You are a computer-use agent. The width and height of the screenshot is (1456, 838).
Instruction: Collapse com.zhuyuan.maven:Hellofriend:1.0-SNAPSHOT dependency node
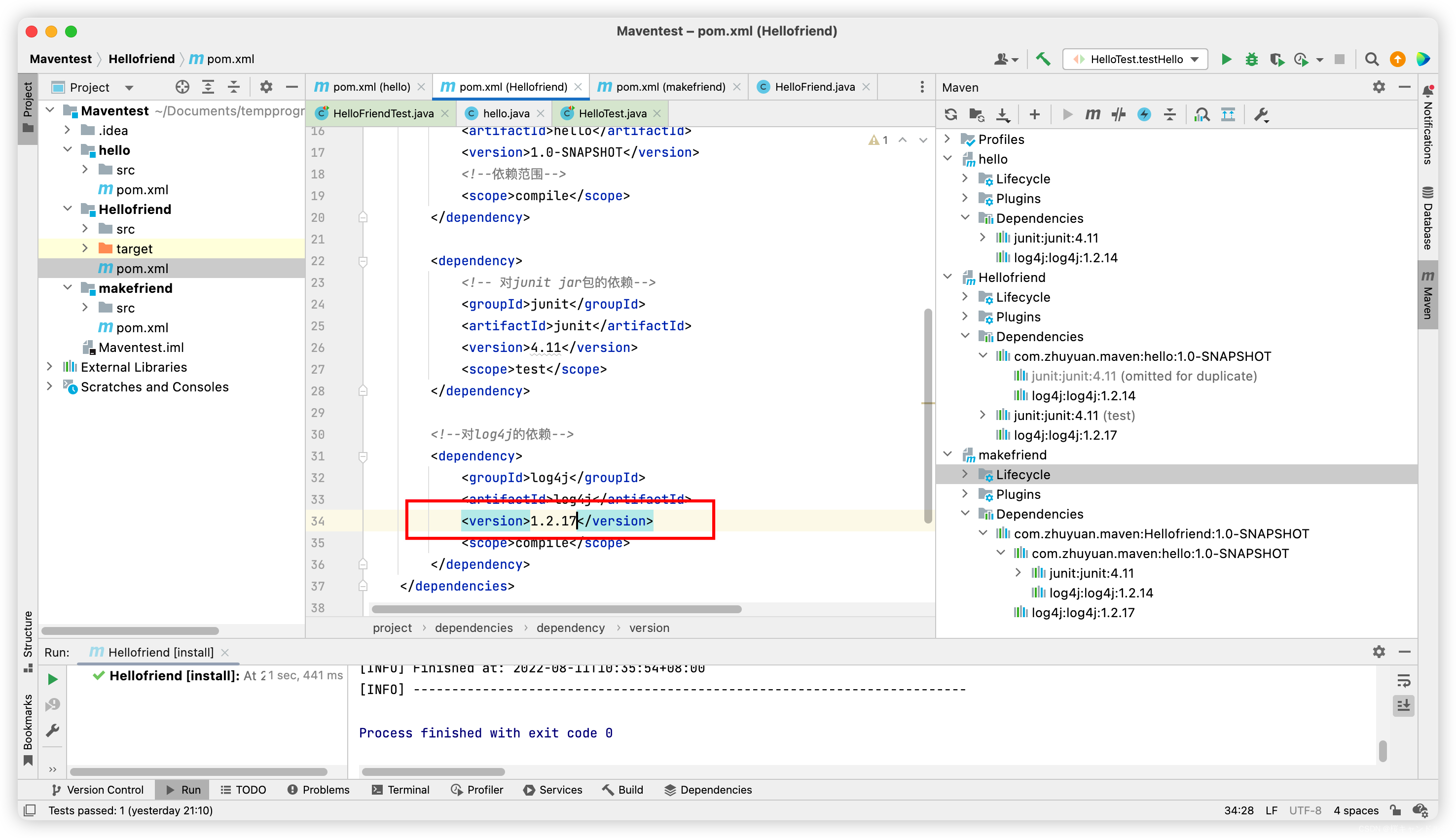(983, 533)
